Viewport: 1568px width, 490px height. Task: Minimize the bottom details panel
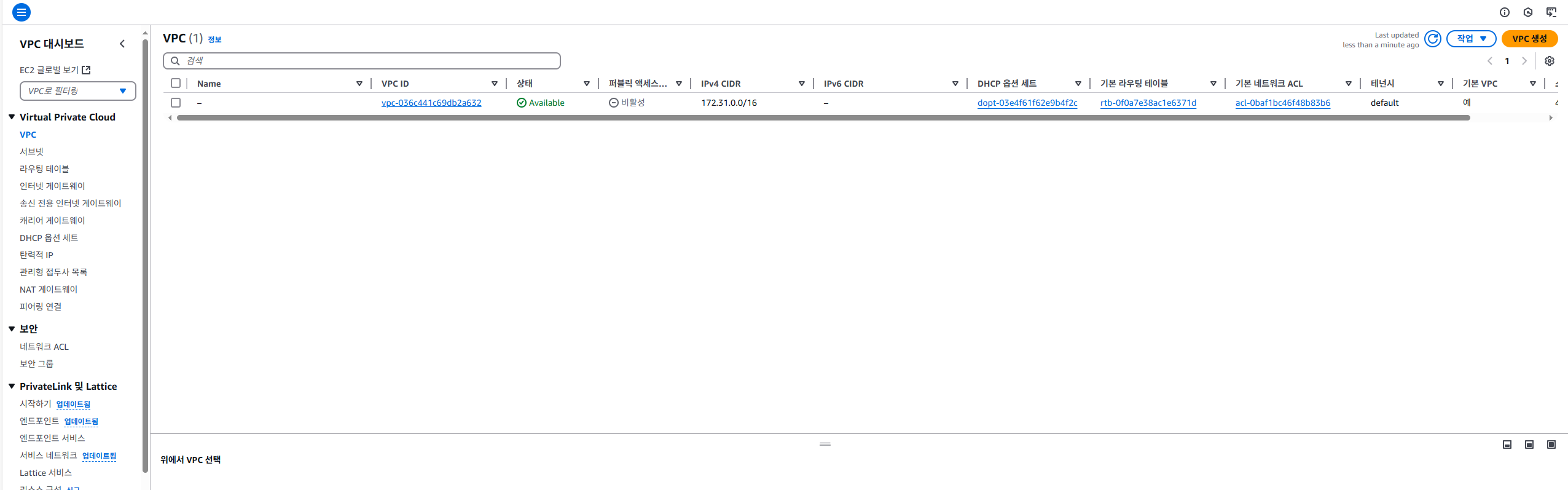[x=1507, y=445]
